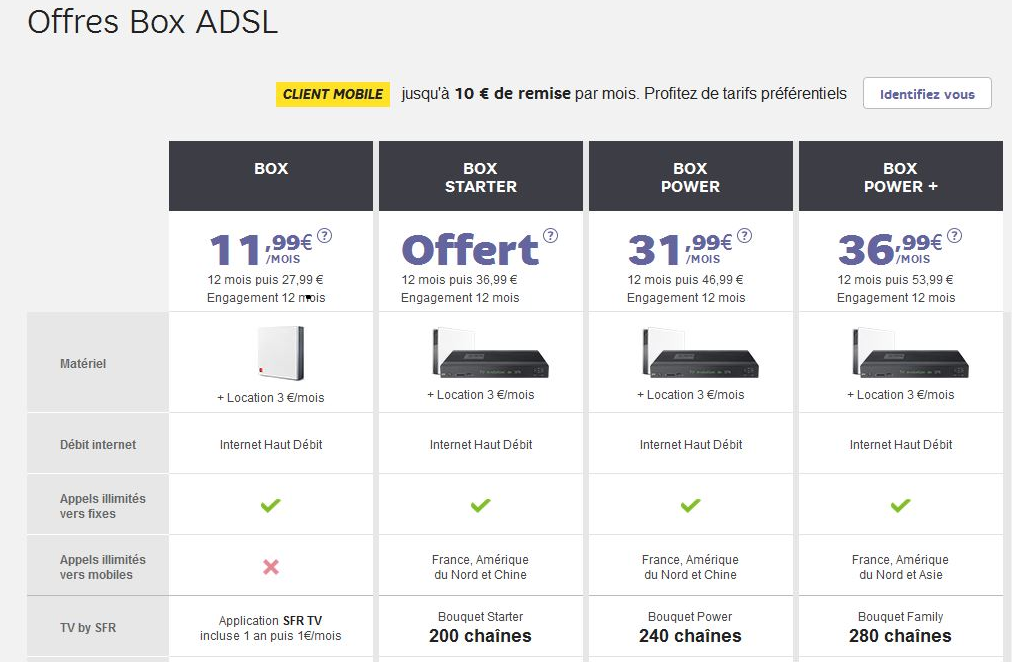Click the green checkmark under Box Starter
The width and height of the screenshot is (1012, 662).
click(481, 506)
